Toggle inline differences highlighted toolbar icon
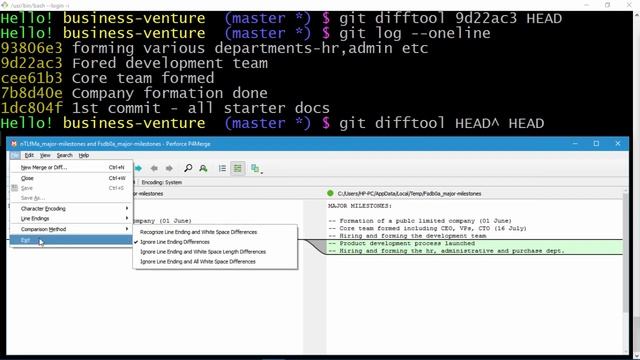Viewport: 640px width, 360px height. point(238,168)
